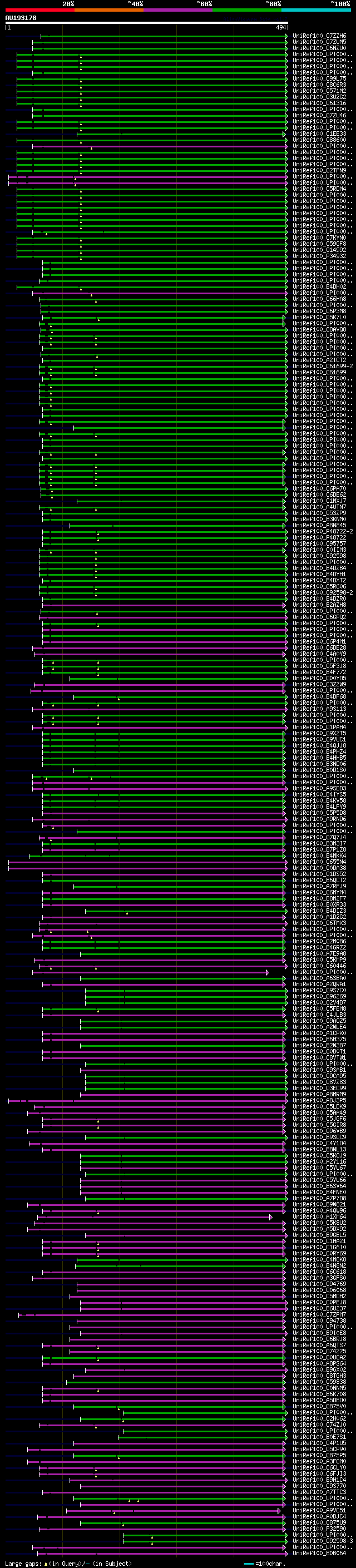Select hit UniRef100_C4M8K8
This screenshot has height=1568, width=356.
pos(319,1259)
